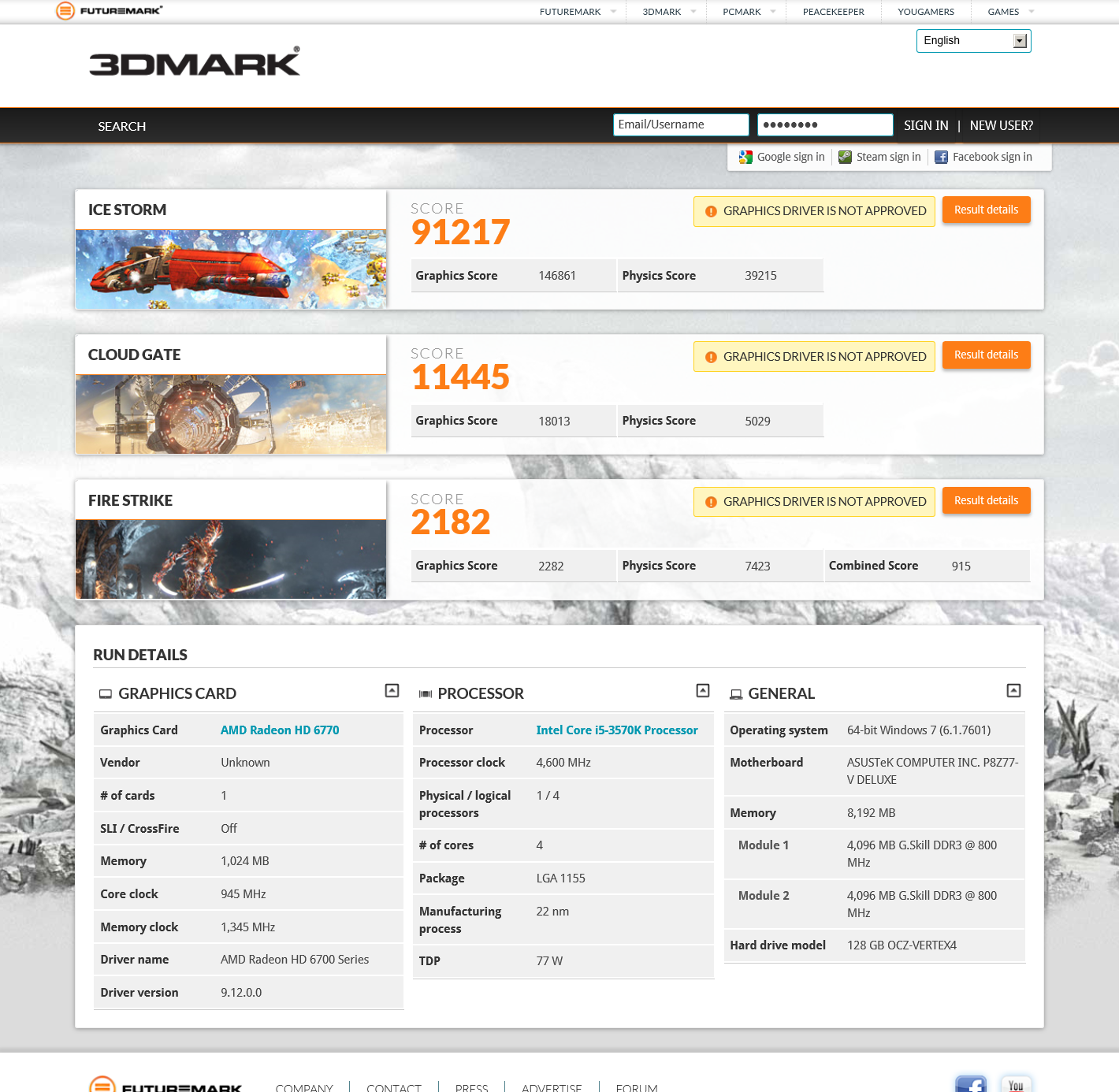Screen dimensions: 1119x1092
Task: Click the monitor icon beside Graphics Card heading
Action: 106,694
